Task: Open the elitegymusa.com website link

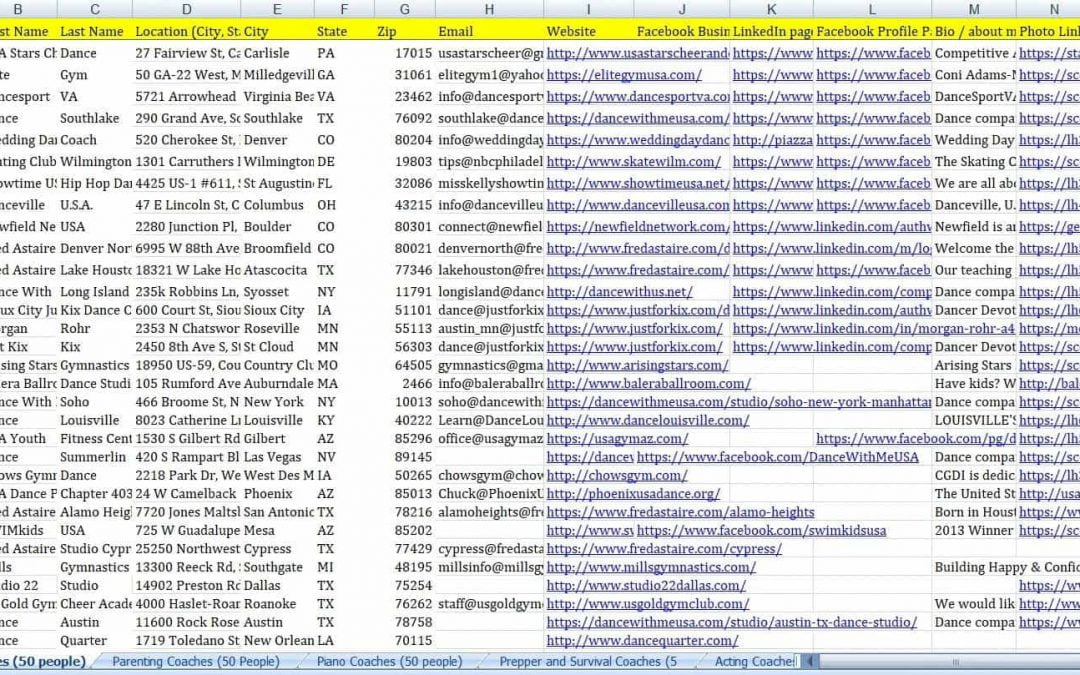Action: pyautogui.click(x=624, y=74)
